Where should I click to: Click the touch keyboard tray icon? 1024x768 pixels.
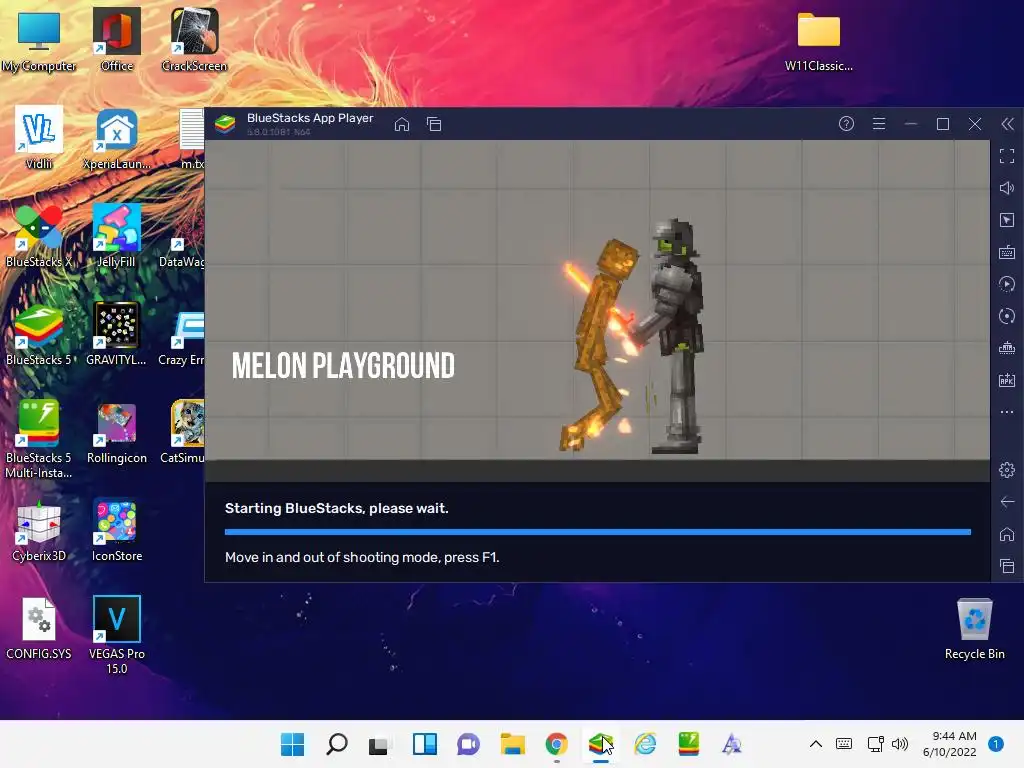click(x=844, y=744)
